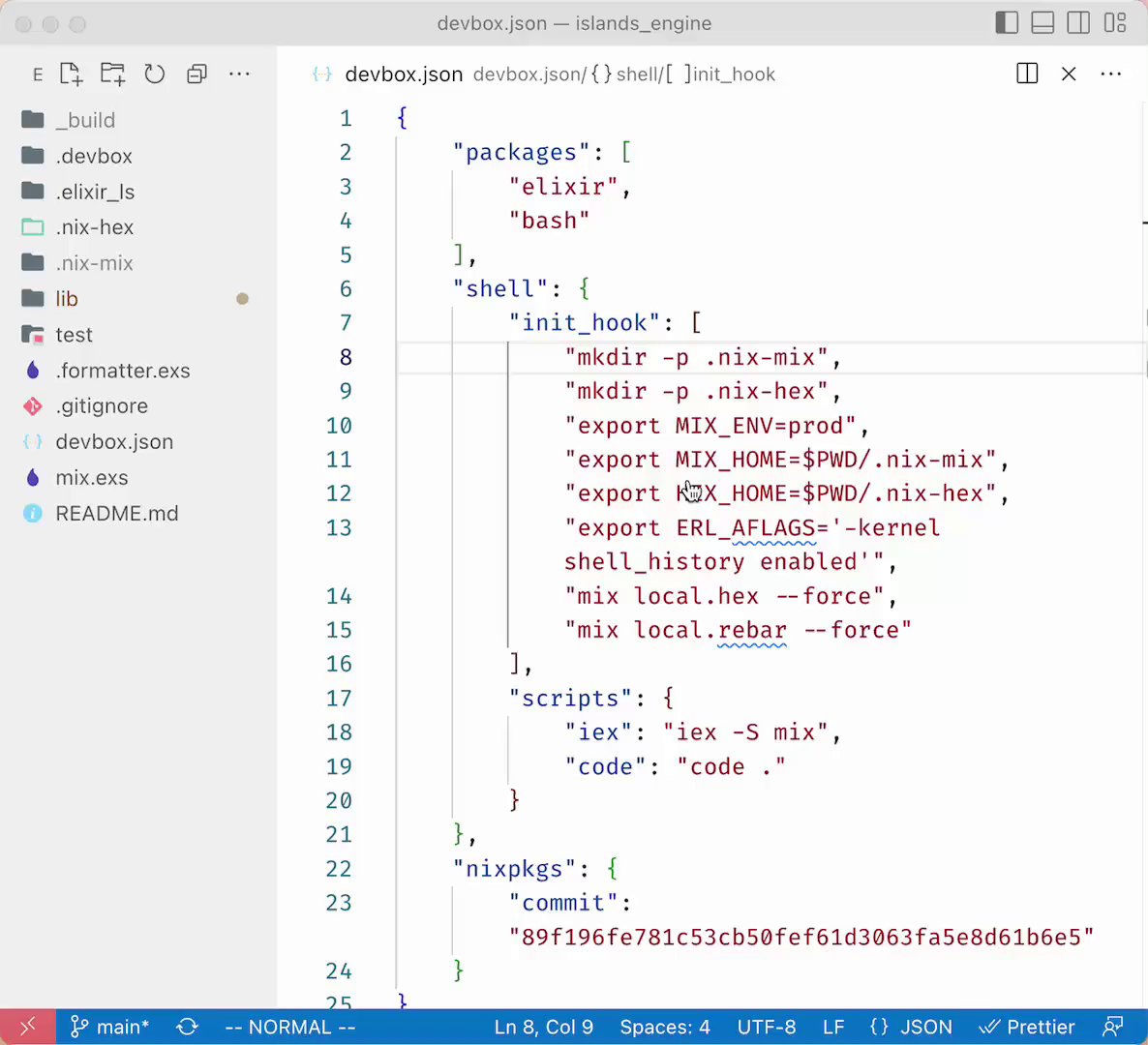Click line number 13 in gutter
1148x1045 pixels.
[338, 527]
